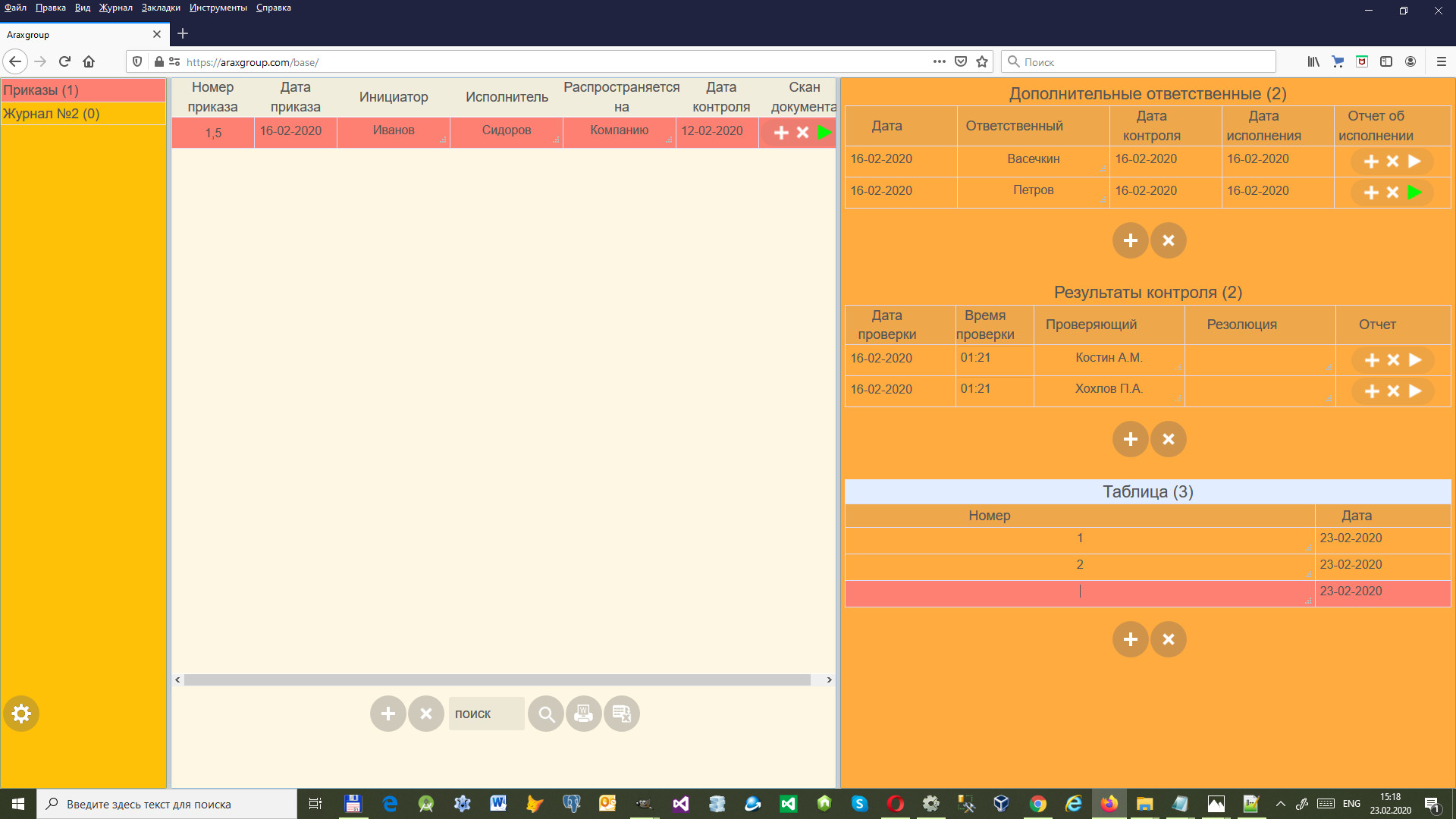Open green play arrow in Петров row

tap(1414, 193)
